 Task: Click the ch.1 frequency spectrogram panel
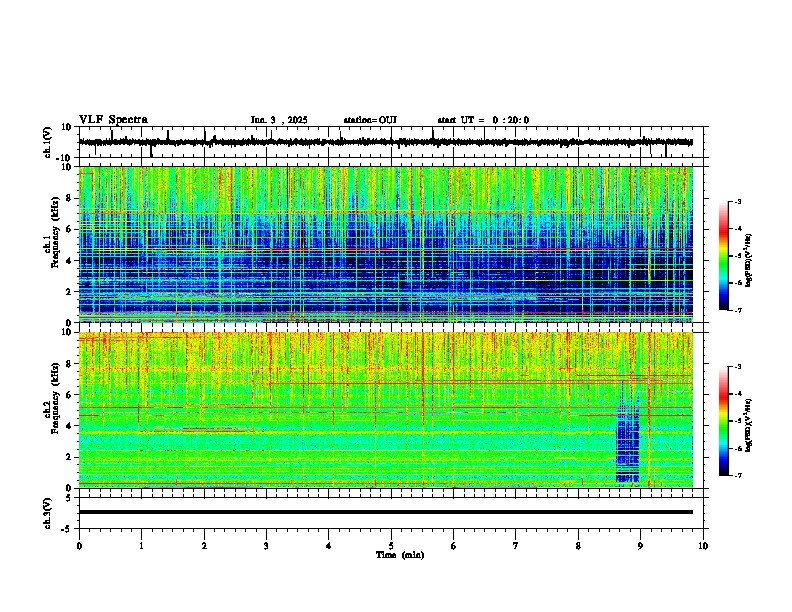(386, 244)
